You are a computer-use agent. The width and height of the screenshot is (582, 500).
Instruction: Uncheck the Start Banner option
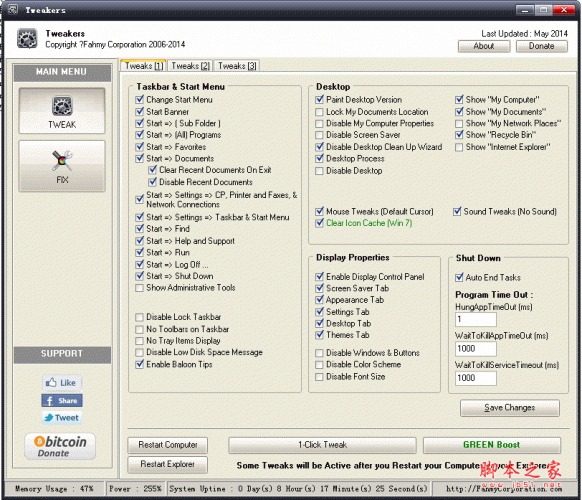(140, 111)
